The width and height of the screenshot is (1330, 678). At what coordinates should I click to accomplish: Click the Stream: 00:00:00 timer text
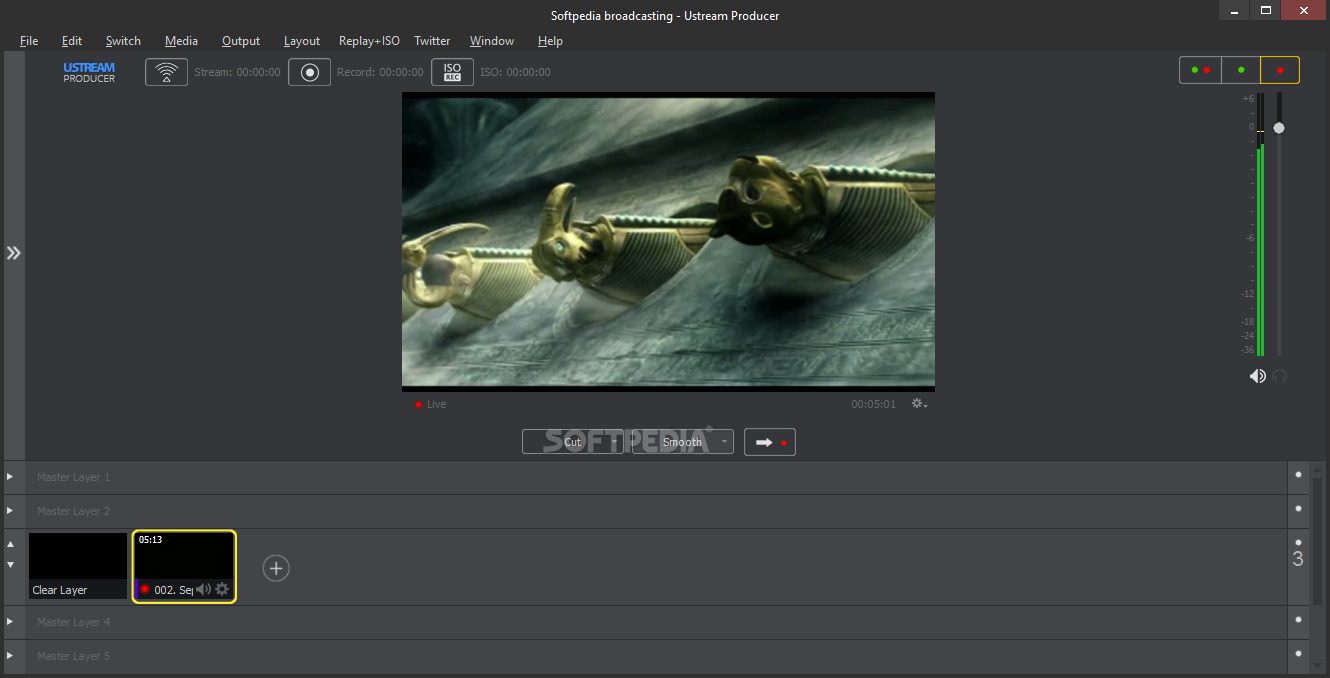pos(237,72)
